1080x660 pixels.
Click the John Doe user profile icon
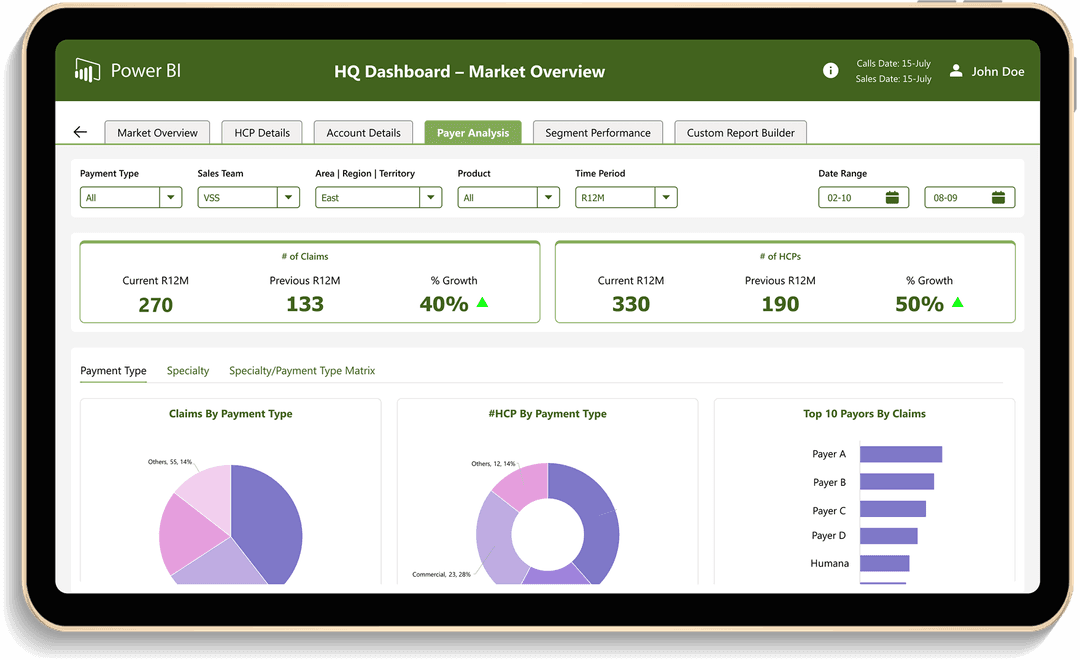tap(956, 71)
